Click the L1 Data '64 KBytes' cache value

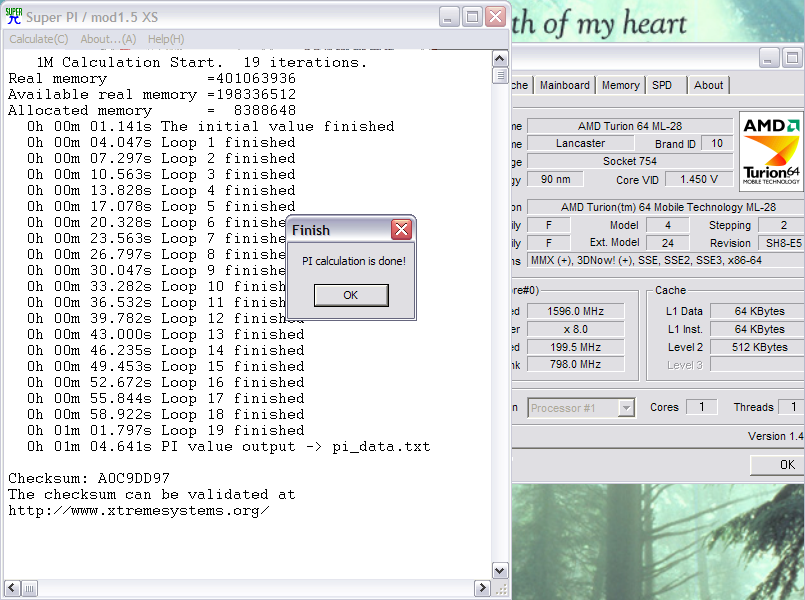tap(758, 311)
